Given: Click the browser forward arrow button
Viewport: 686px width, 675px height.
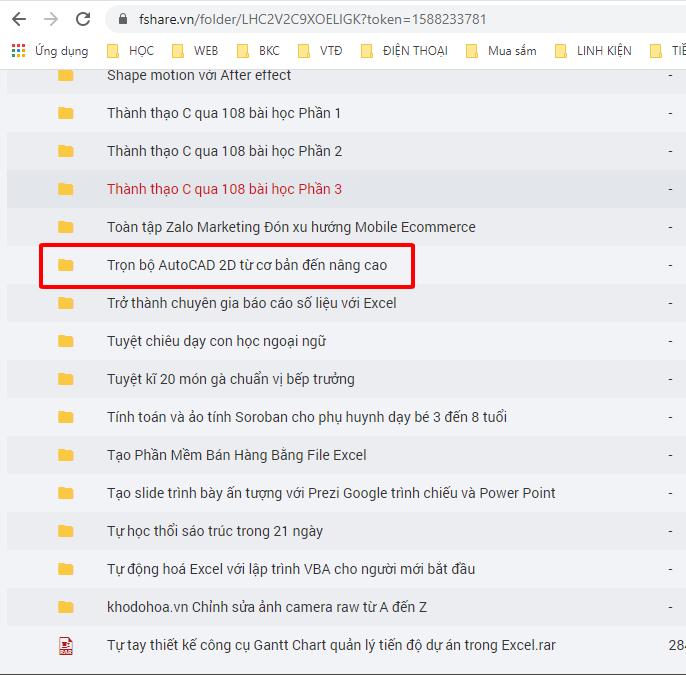Looking at the screenshot, I should [51, 19].
